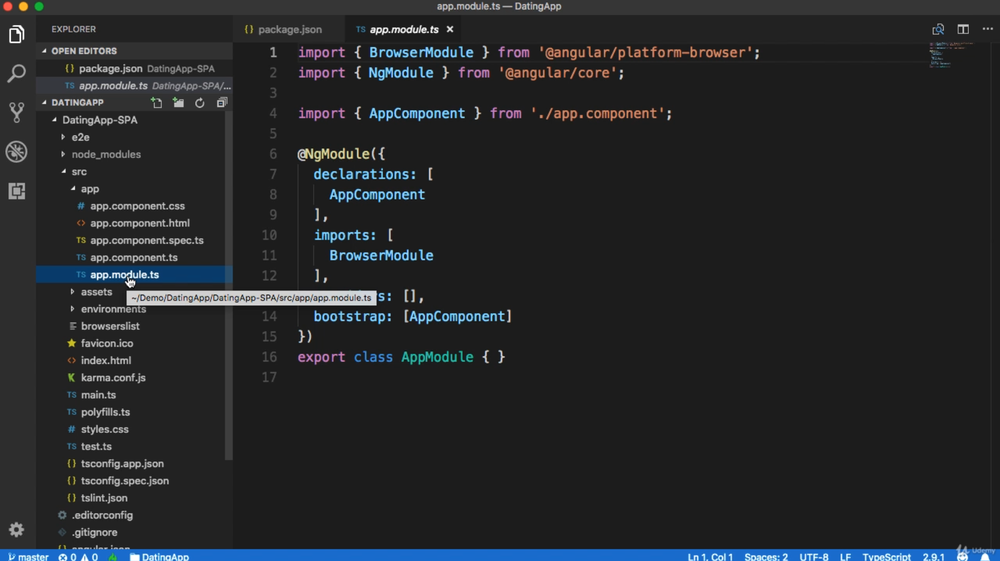Open the Manage gear menu
Image resolution: width=1000 pixels, height=561 pixels.
tap(17, 529)
